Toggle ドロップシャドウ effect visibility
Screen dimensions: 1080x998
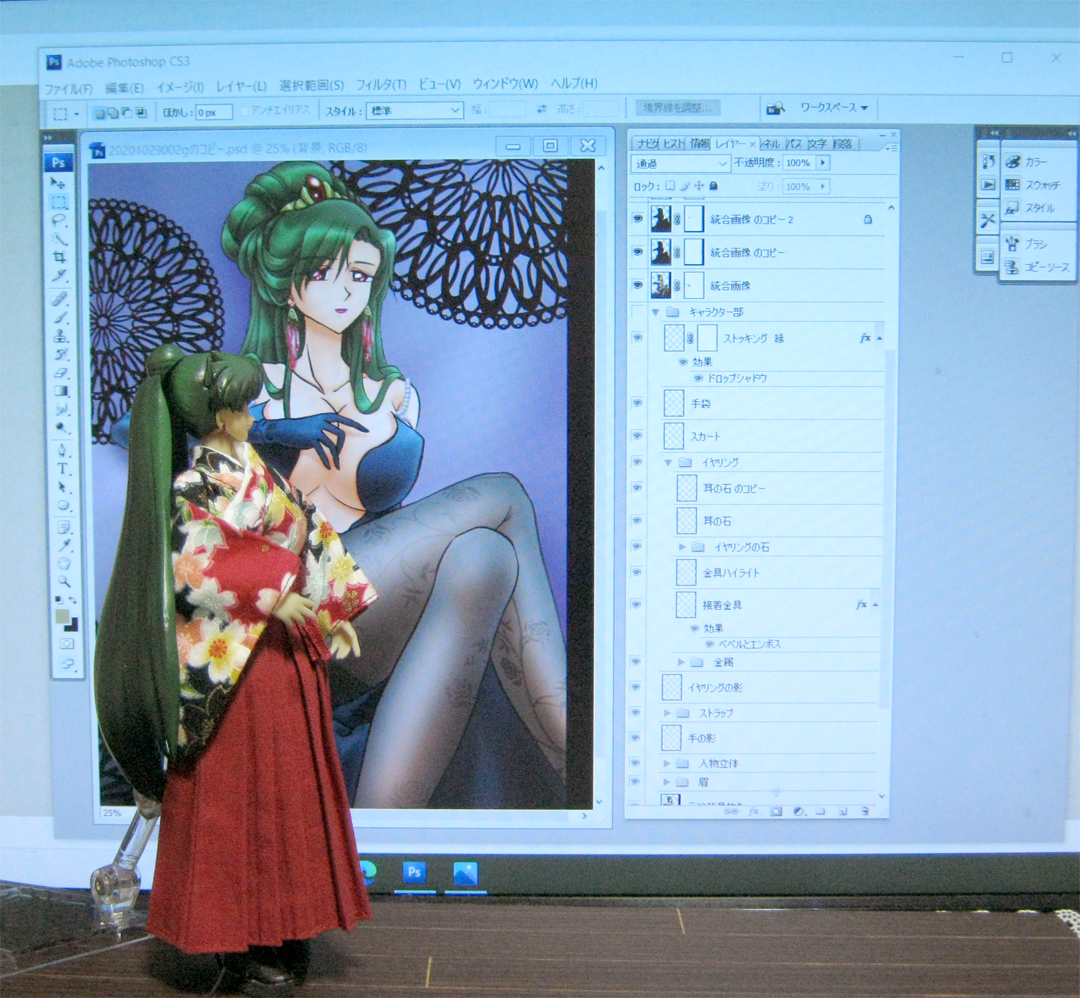coord(698,378)
